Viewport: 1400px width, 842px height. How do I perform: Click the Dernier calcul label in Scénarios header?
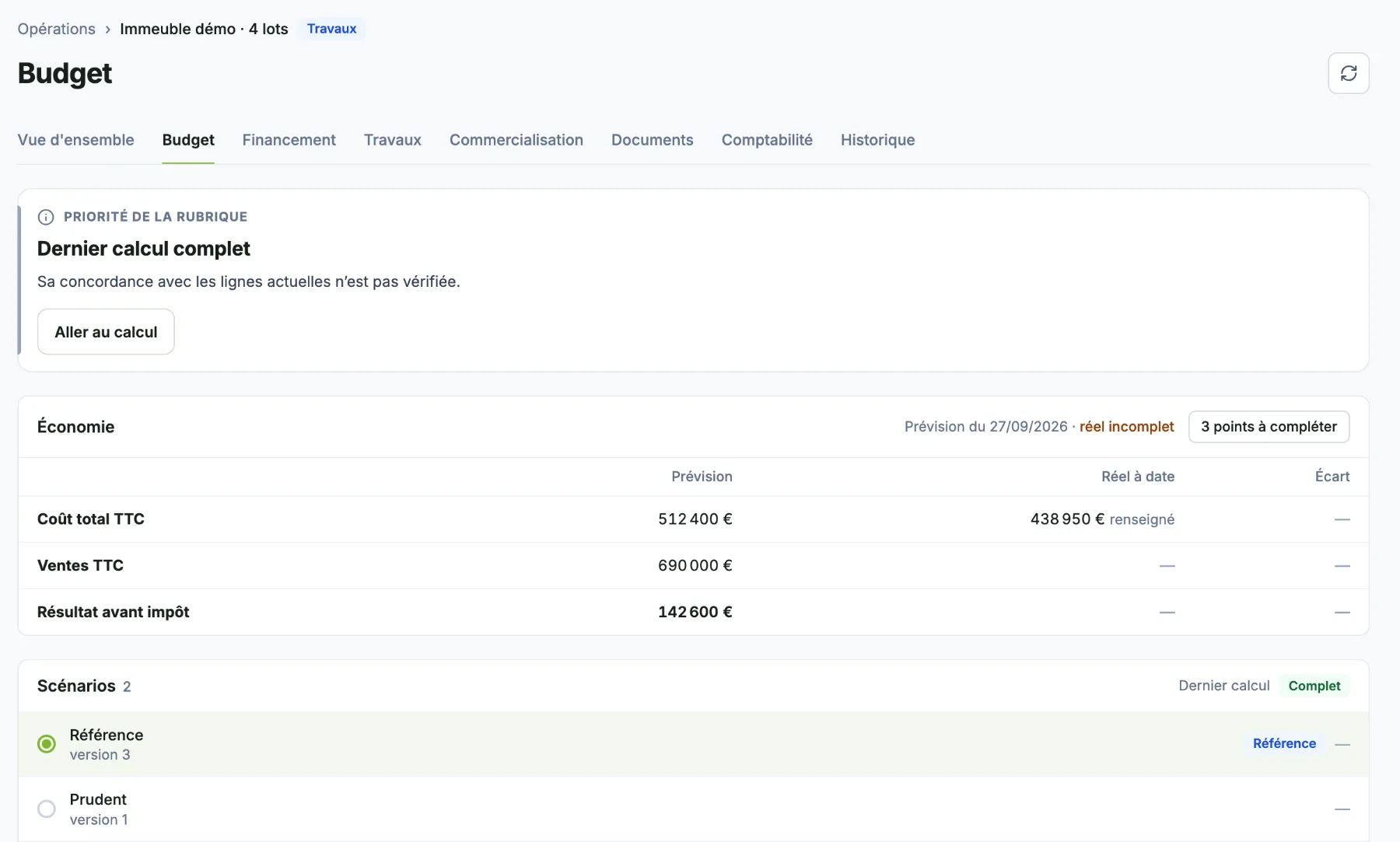point(1223,686)
